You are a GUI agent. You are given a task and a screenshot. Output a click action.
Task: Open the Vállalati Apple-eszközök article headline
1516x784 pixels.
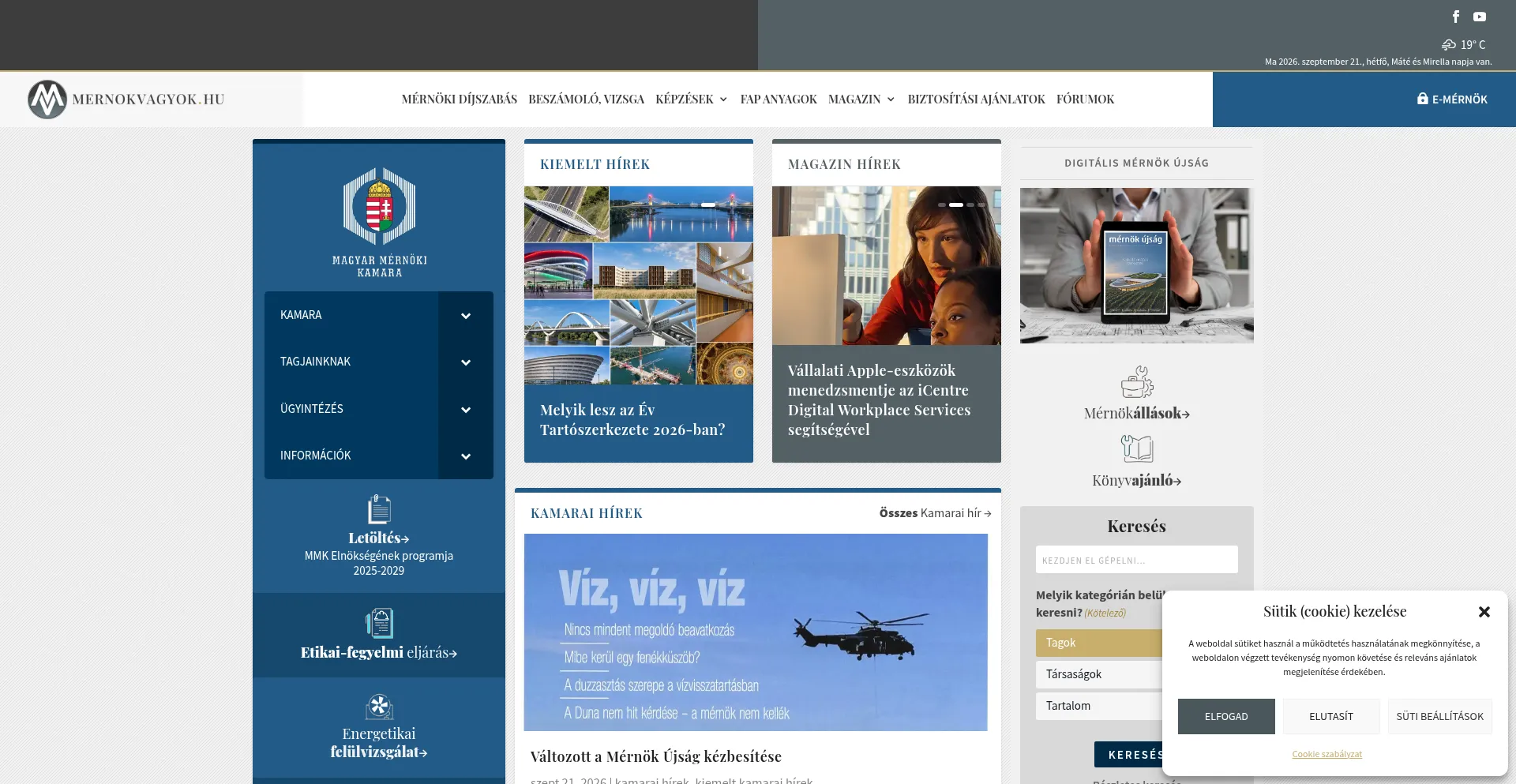click(880, 400)
